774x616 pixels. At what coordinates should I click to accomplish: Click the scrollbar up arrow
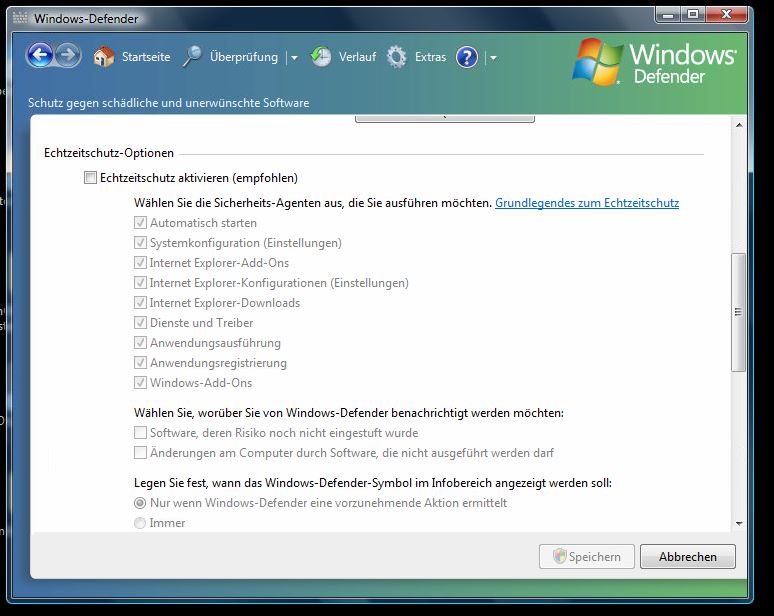(739, 125)
